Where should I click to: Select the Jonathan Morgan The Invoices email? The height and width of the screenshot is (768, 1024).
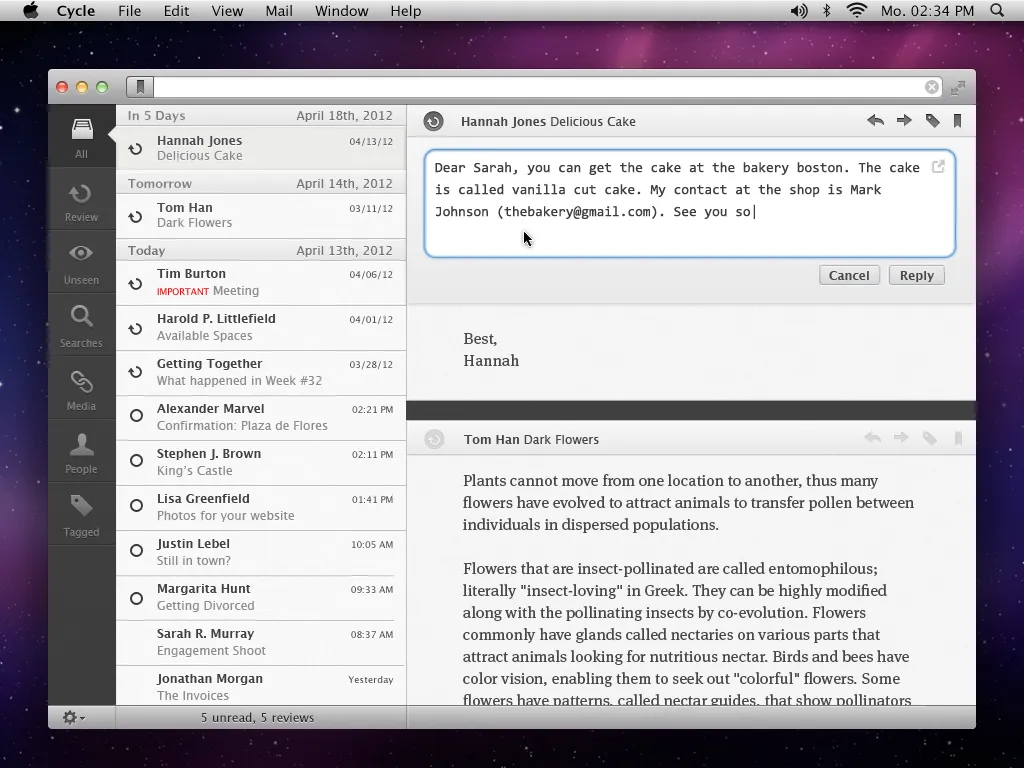[x=261, y=686]
